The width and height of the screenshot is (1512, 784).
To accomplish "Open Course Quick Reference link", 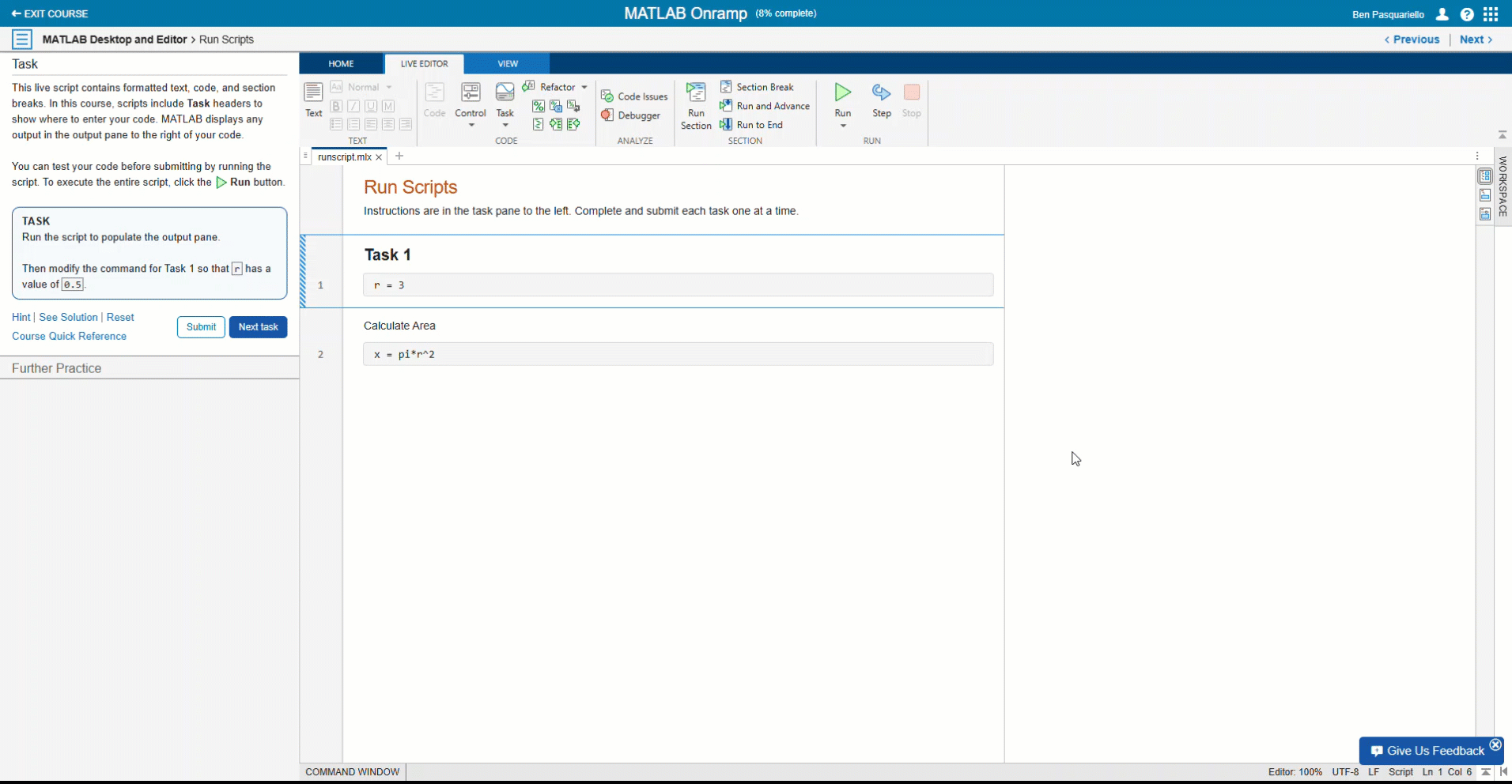I will tap(69, 337).
